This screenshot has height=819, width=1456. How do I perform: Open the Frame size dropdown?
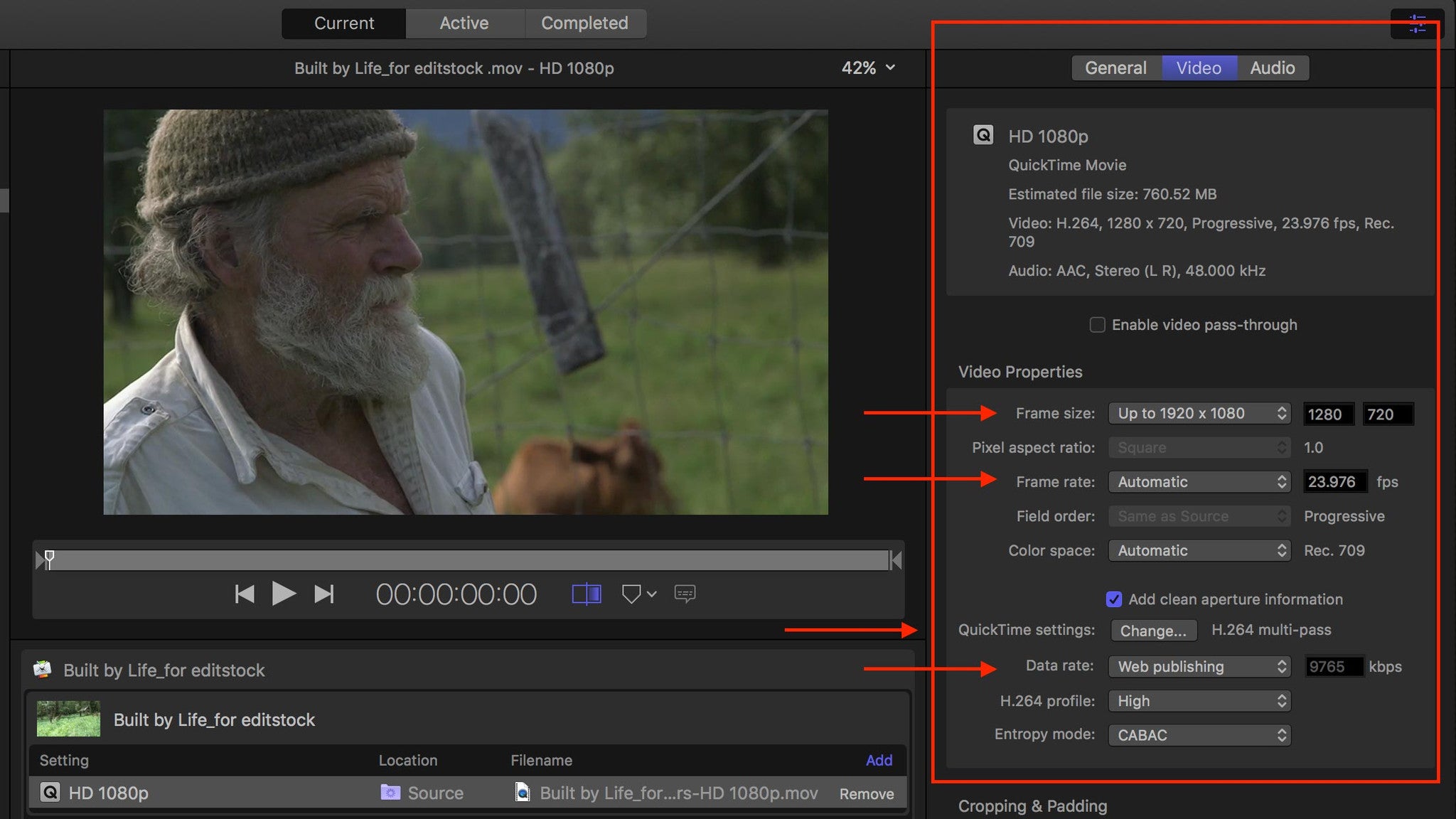click(x=1199, y=413)
